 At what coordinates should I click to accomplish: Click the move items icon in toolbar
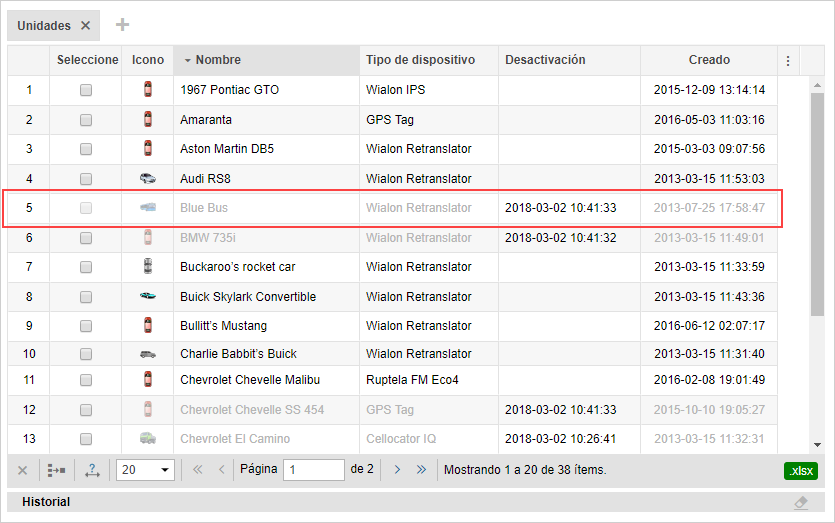(56, 469)
